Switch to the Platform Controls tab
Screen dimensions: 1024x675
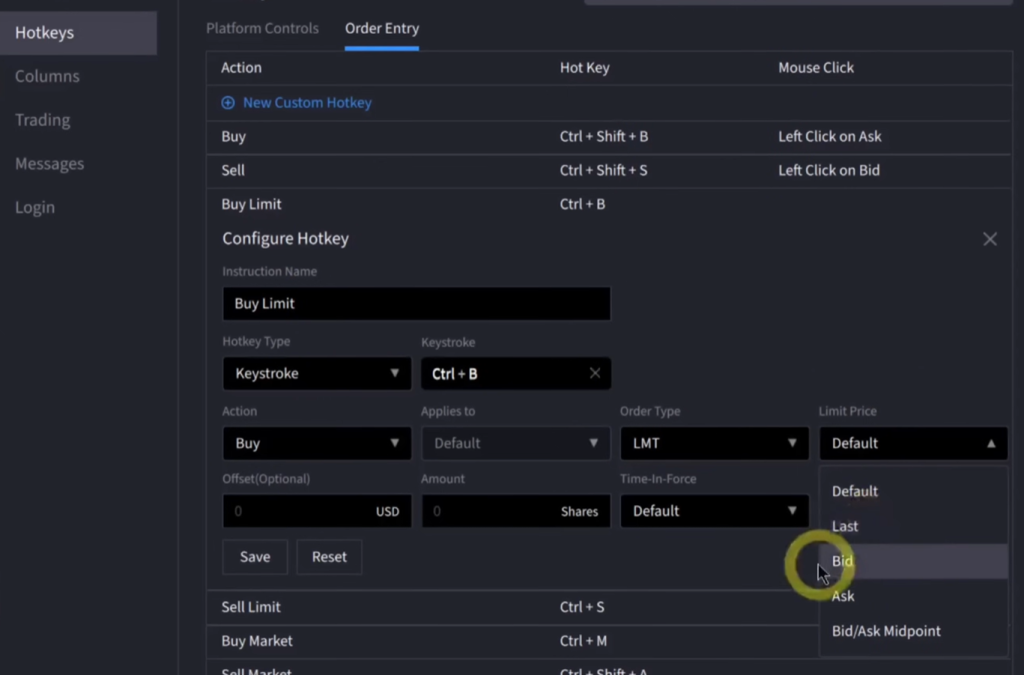[x=262, y=28]
